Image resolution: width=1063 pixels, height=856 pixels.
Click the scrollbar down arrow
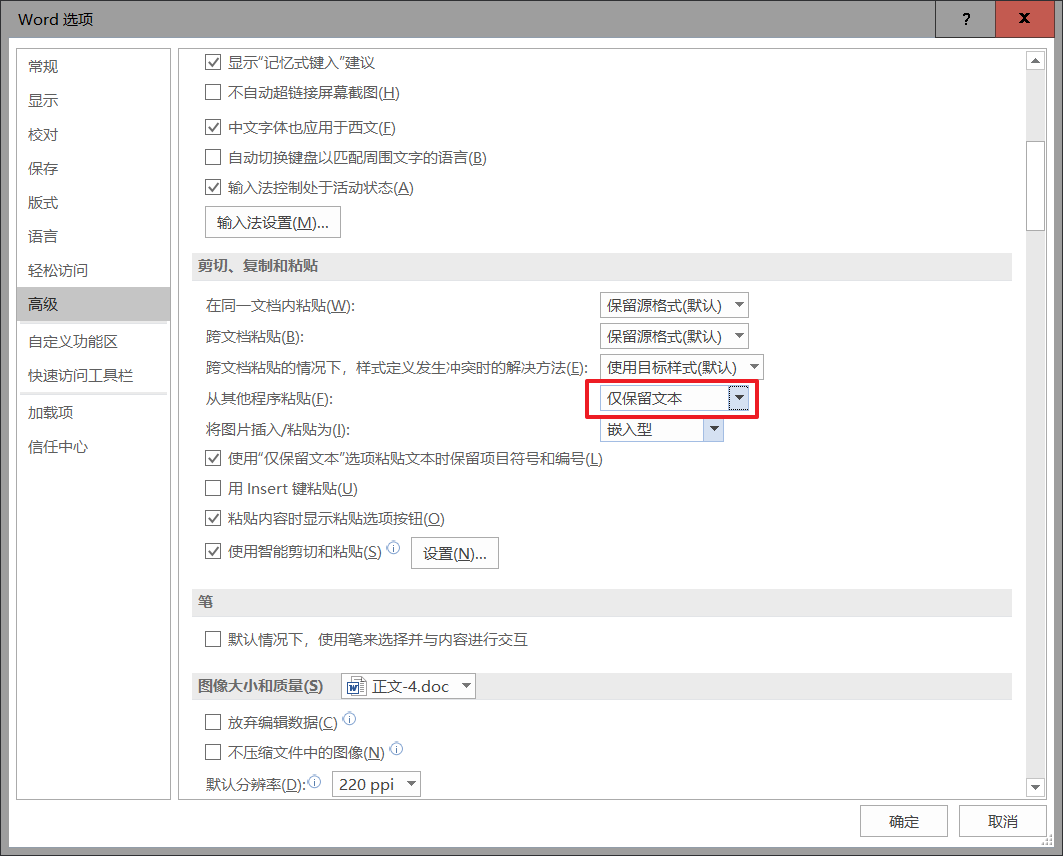[1035, 788]
